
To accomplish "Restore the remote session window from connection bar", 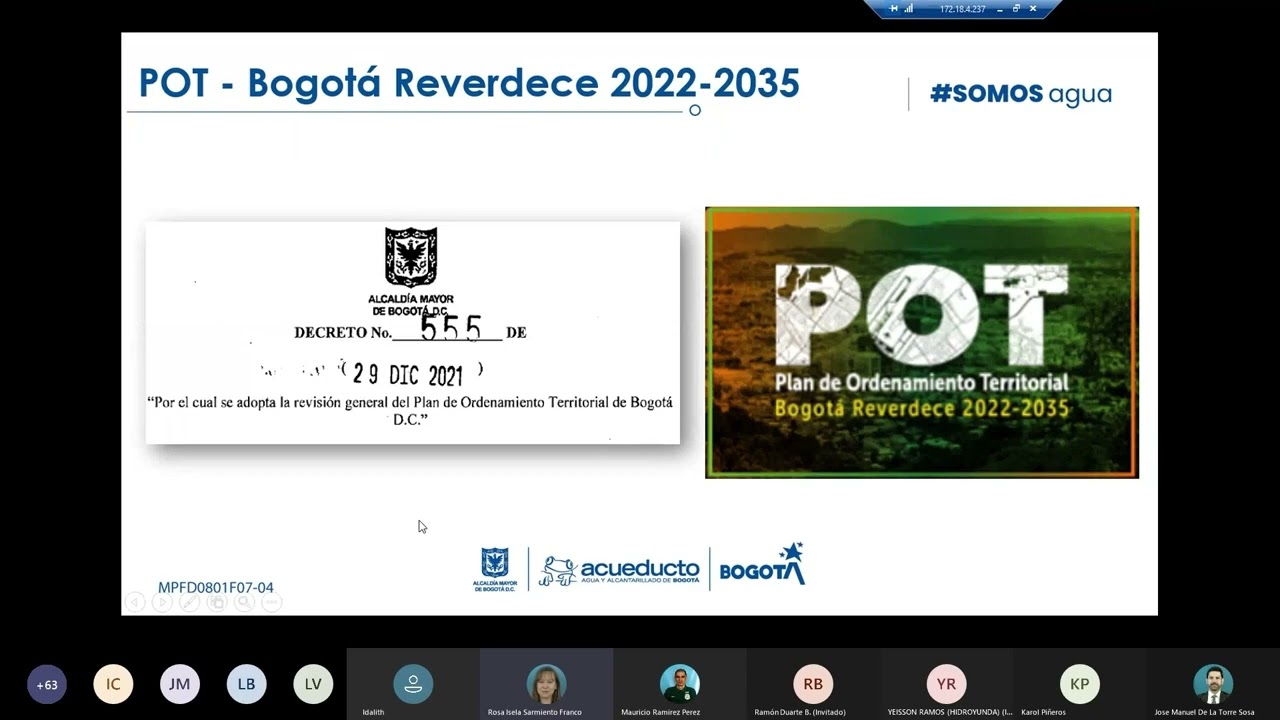I will point(1016,8).
